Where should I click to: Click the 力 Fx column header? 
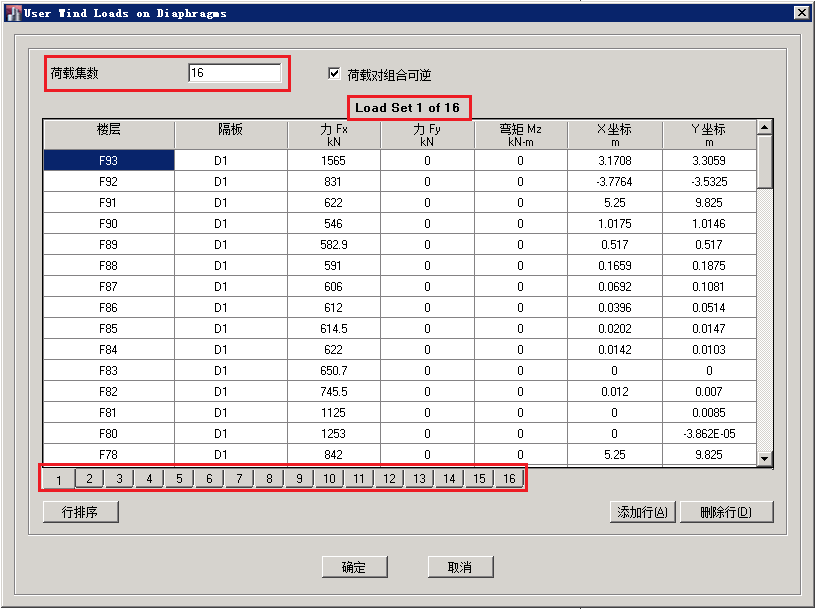click(x=333, y=135)
